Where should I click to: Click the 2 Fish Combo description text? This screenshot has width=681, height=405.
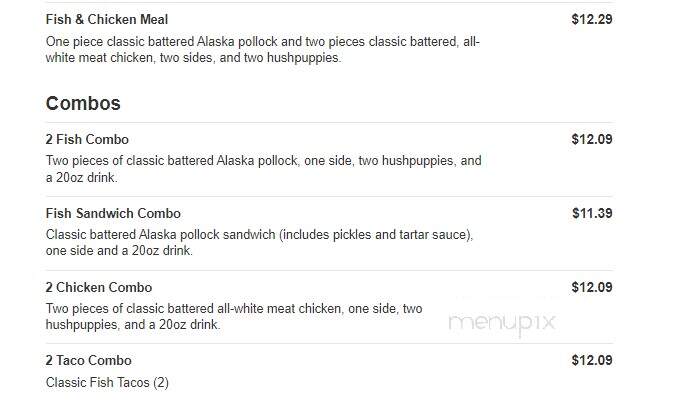(264, 169)
